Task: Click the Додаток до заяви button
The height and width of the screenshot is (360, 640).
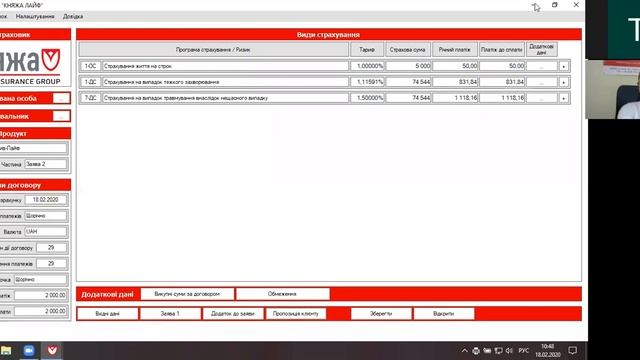Action: coord(233,313)
